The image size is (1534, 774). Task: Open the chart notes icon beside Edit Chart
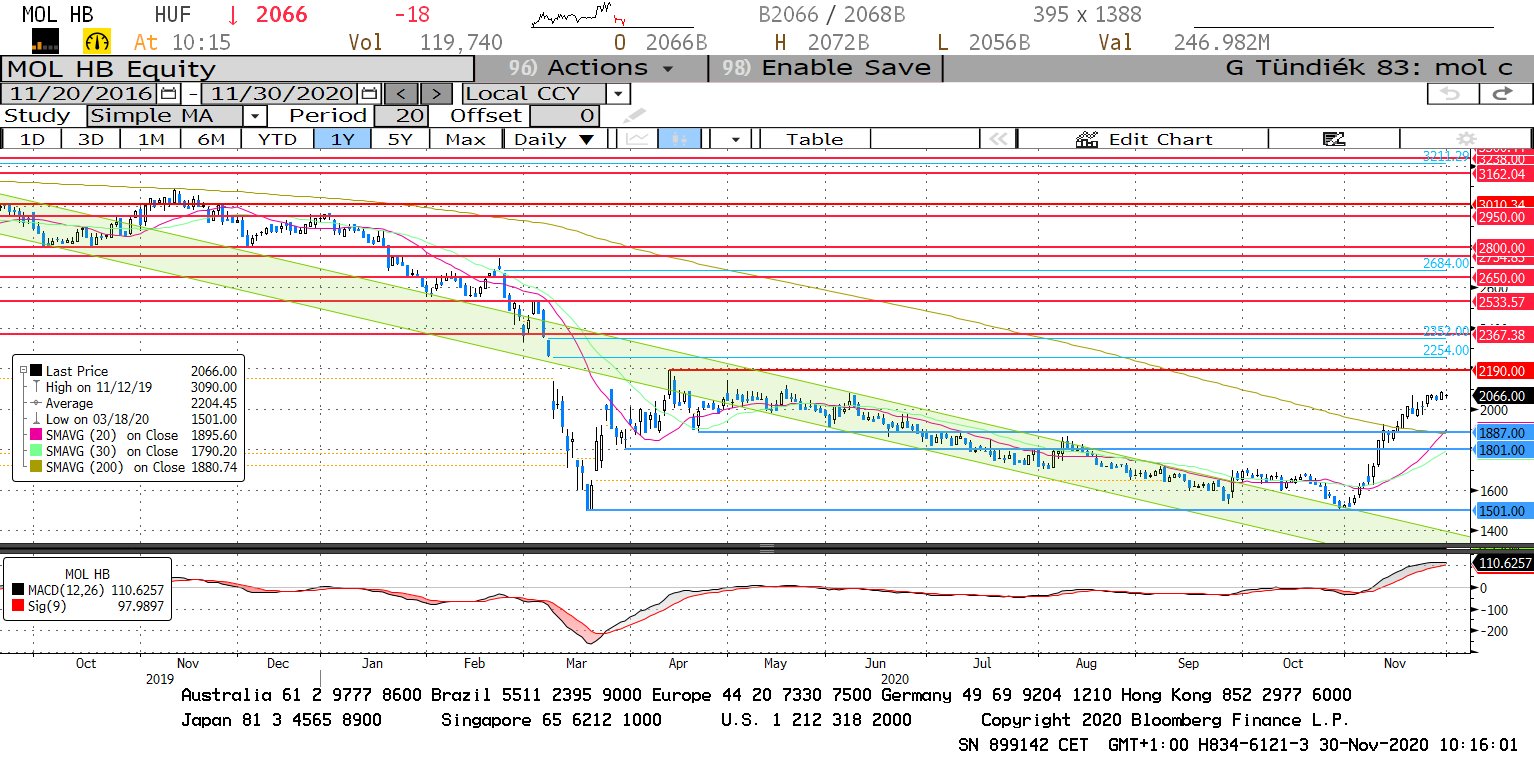[1333, 139]
